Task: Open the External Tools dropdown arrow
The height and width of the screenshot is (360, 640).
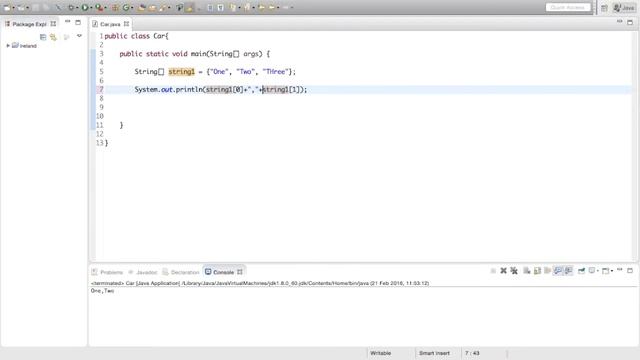Action: tap(105, 8)
